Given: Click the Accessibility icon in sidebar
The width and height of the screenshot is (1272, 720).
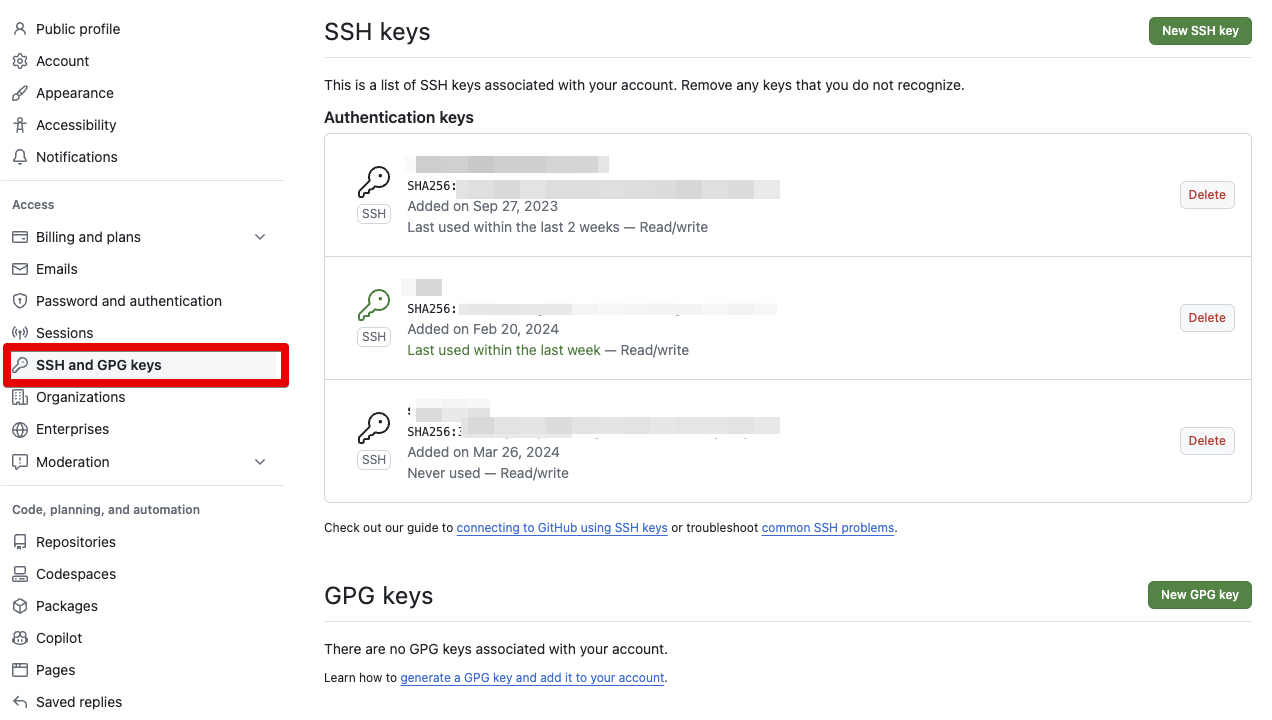Looking at the screenshot, I should coord(21,125).
